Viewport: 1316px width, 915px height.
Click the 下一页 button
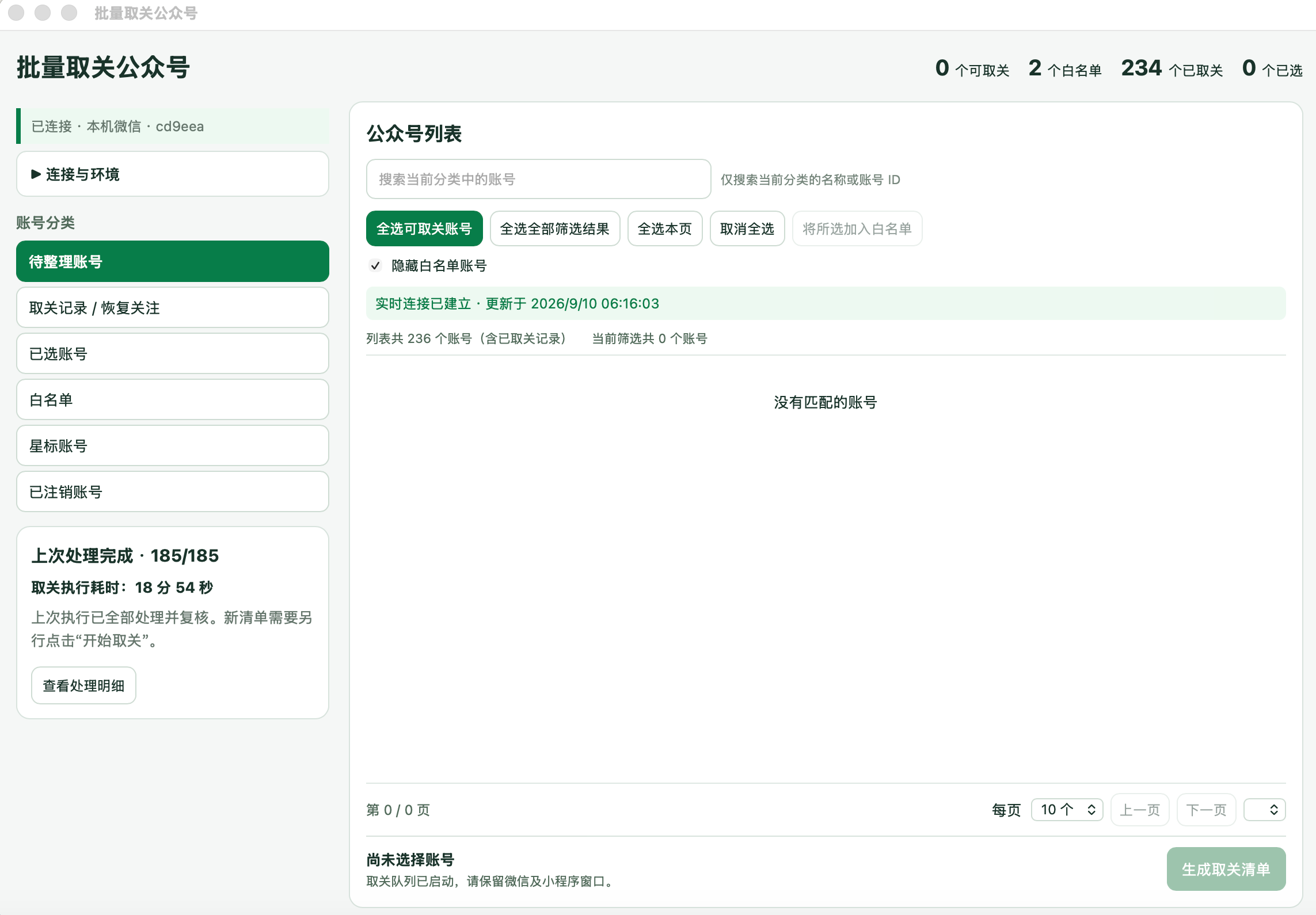coord(1207,810)
